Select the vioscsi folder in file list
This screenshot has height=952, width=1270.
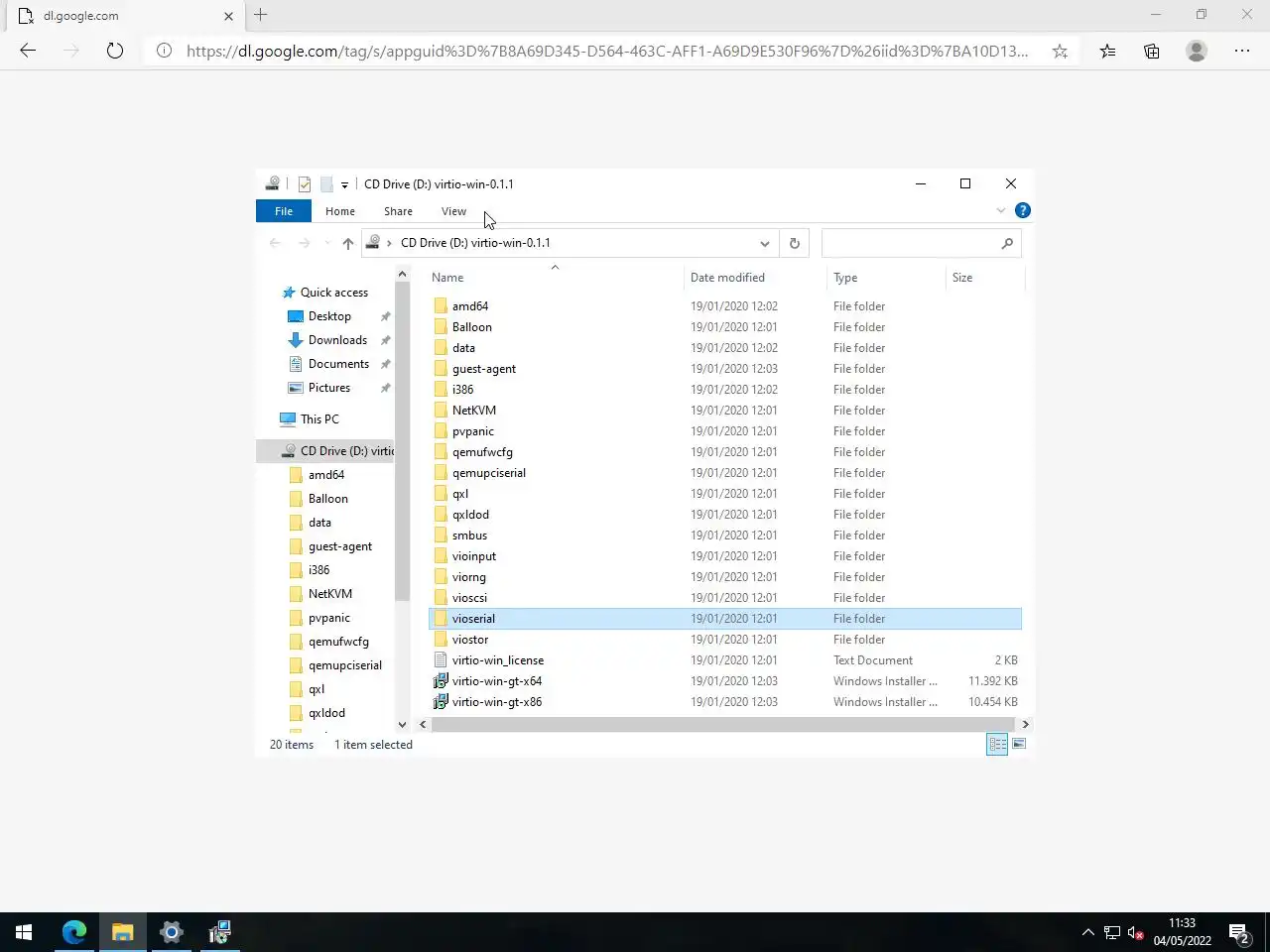coord(469,598)
